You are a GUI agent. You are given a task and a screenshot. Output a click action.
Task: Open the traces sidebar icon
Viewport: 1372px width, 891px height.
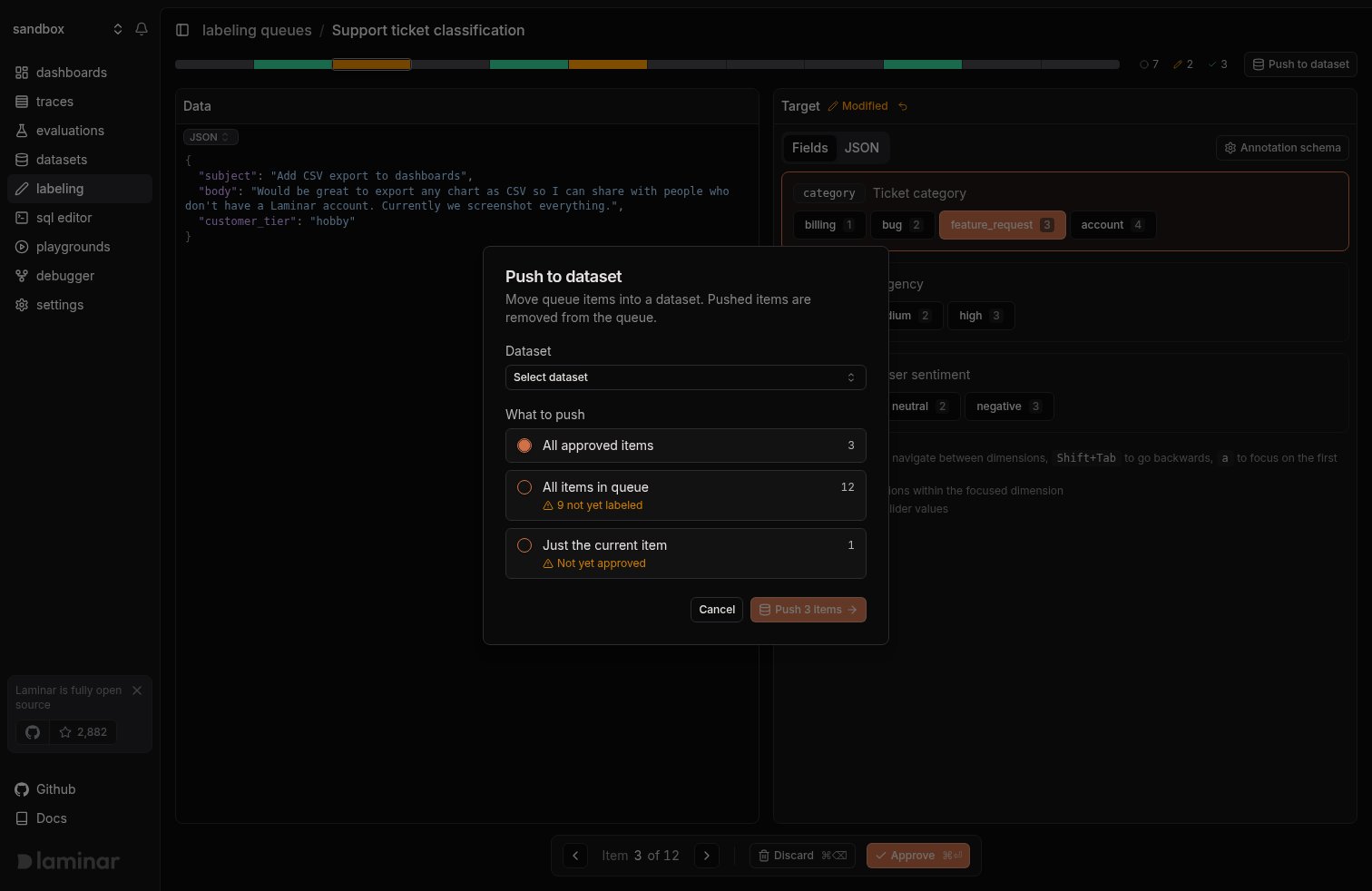22,102
